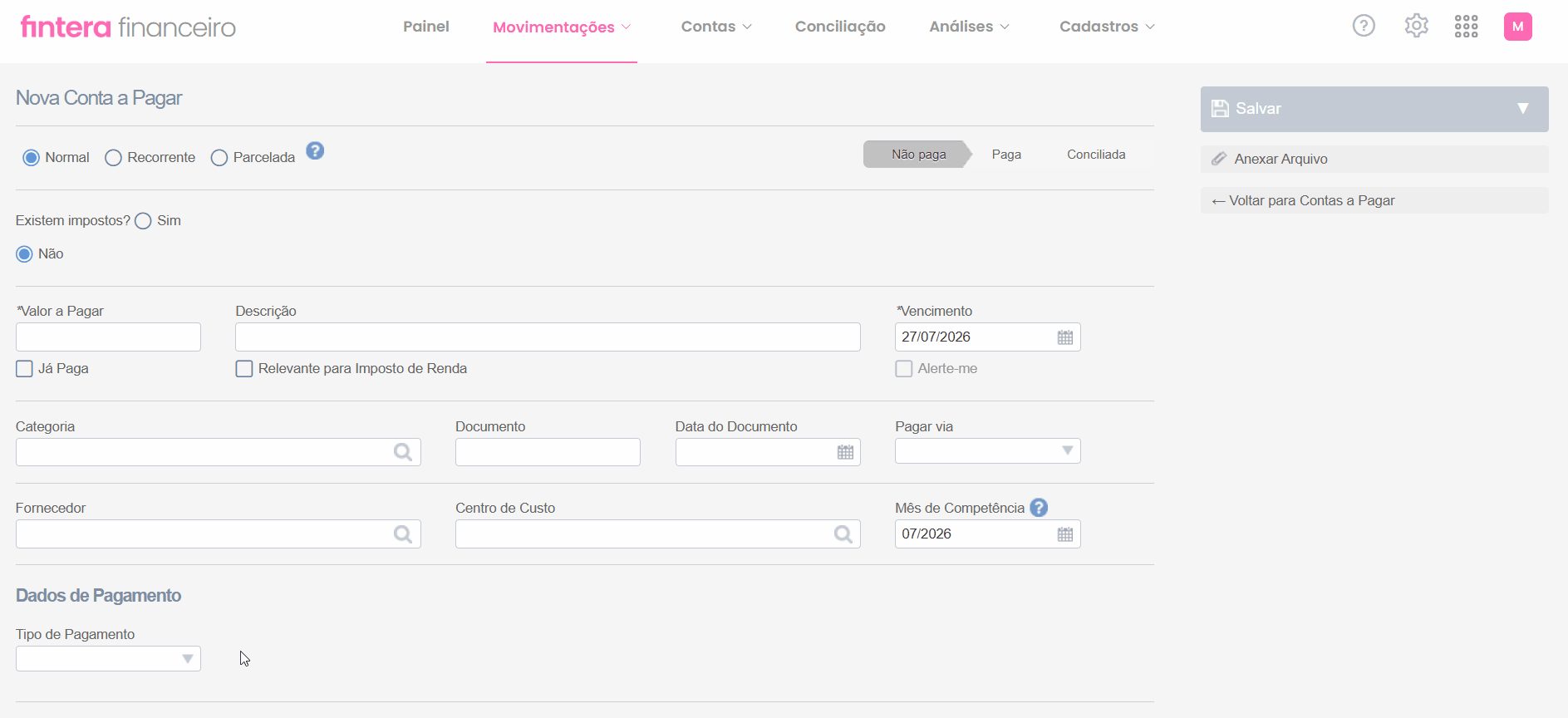This screenshot has height=718, width=1568.
Task: Focus the Centro de Custo field
Action: (x=657, y=534)
